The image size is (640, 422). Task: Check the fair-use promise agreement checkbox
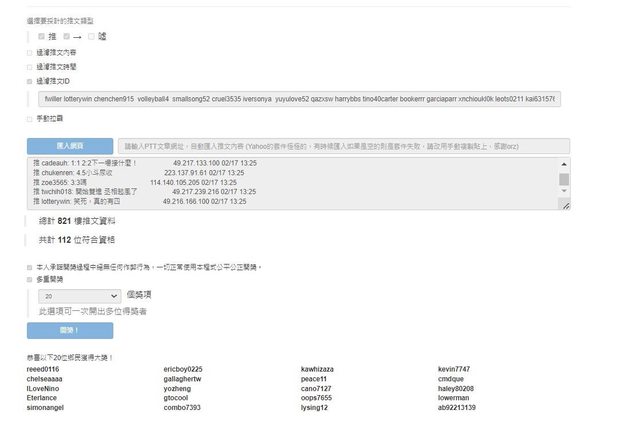tap(29, 268)
